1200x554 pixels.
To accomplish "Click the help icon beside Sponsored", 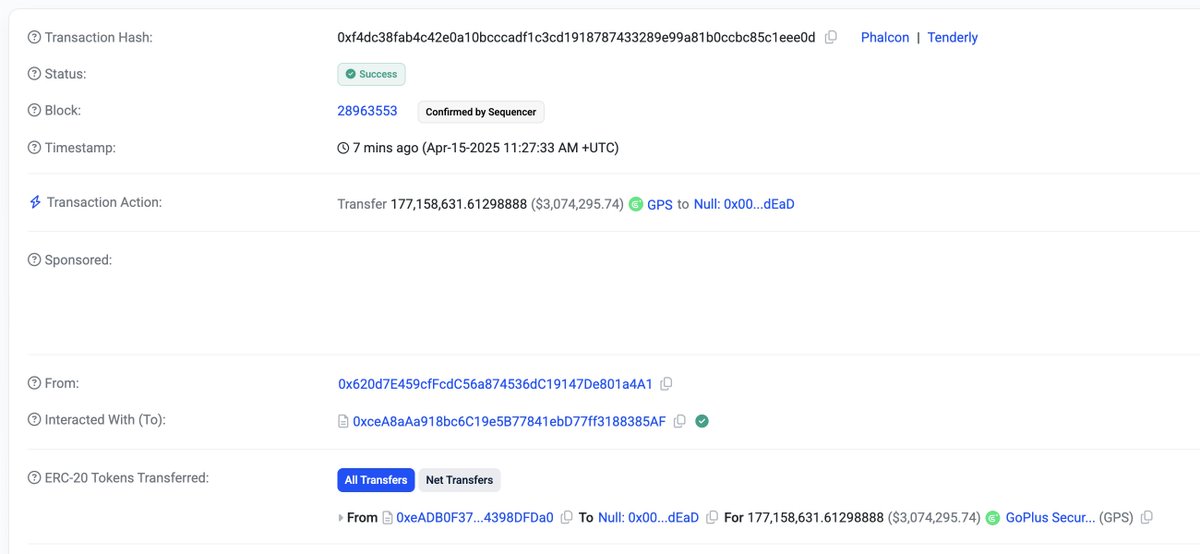I will tap(35, 260).
